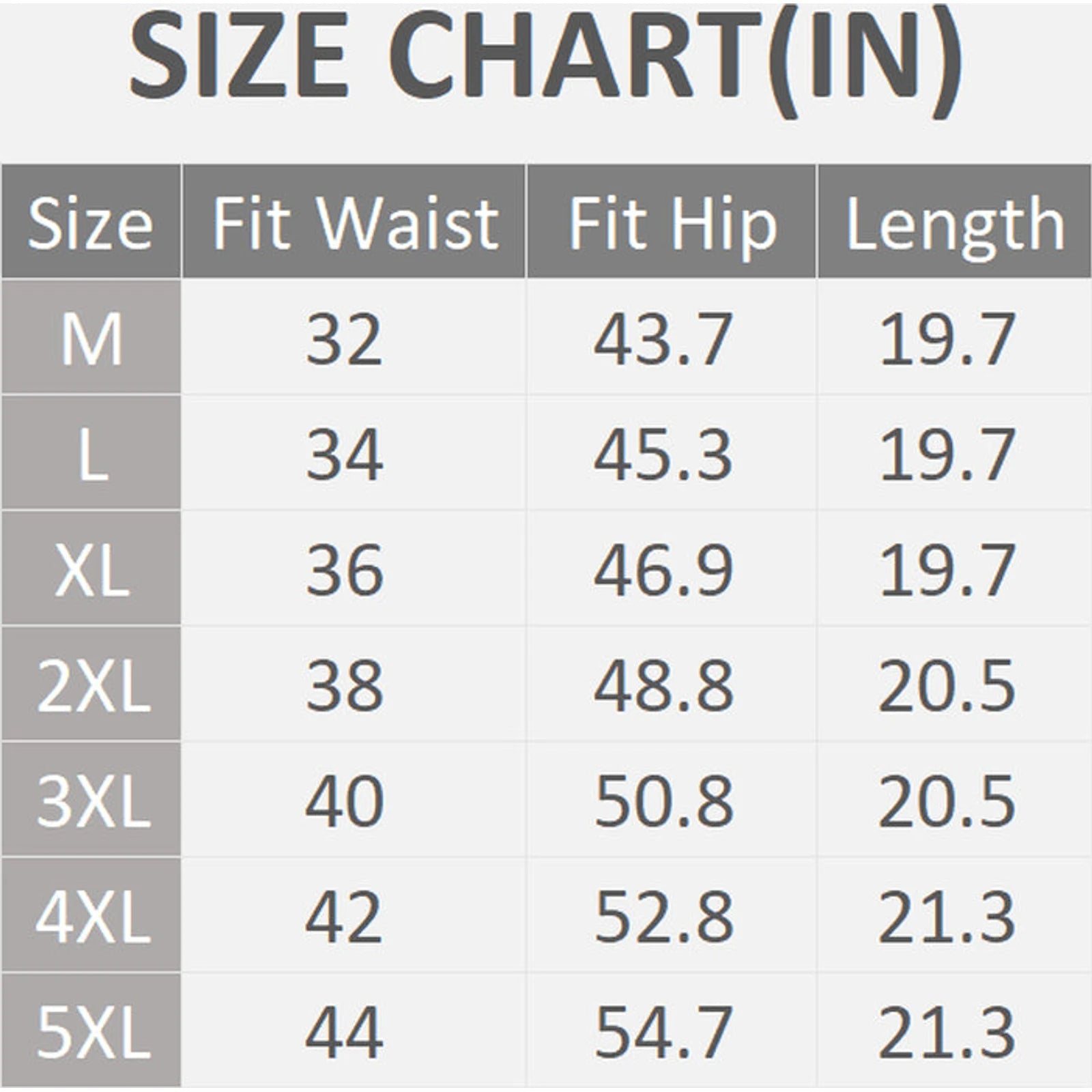Click the Size column header
The height and width of the screenshot is (1092, 1092).
(x=91, y=223)
